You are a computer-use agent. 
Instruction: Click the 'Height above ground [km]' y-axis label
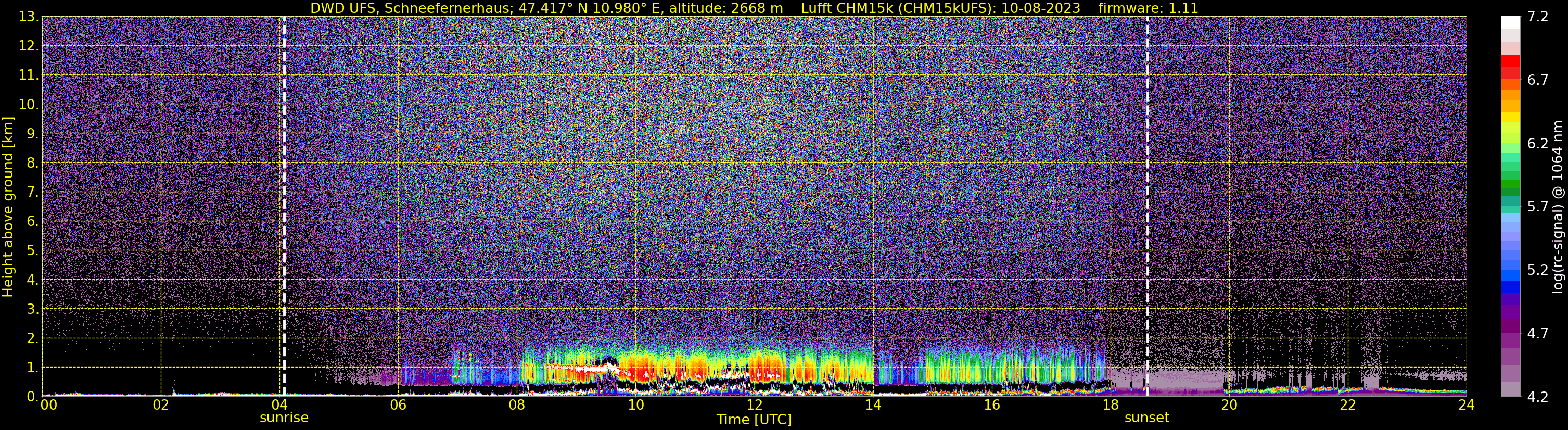point(8,207)
